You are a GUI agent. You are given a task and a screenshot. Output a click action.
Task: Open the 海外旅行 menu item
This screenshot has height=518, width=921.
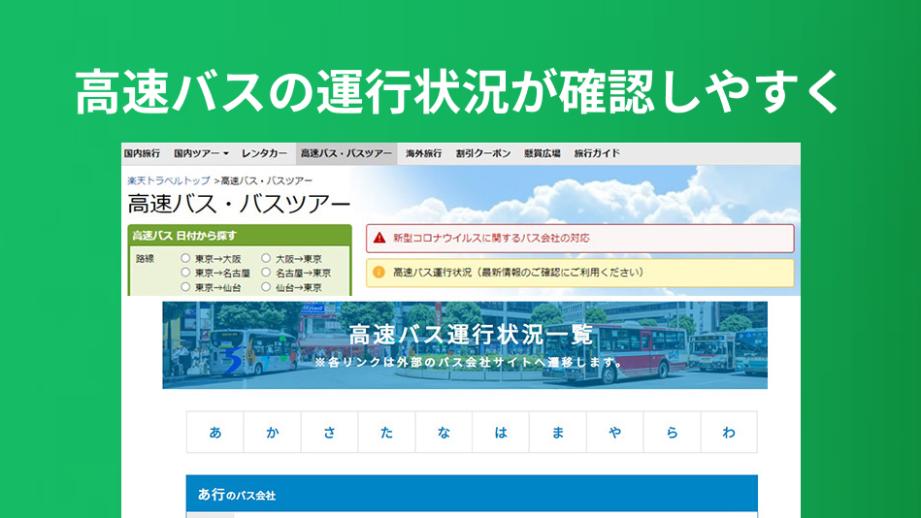click(x=423, y=154)
